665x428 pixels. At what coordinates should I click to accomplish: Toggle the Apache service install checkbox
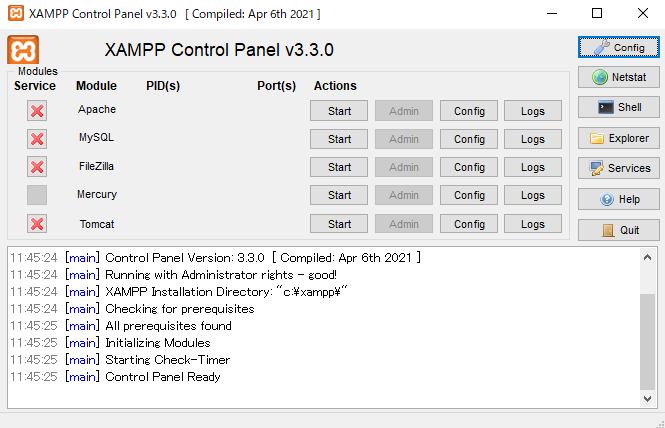point(37,111)
